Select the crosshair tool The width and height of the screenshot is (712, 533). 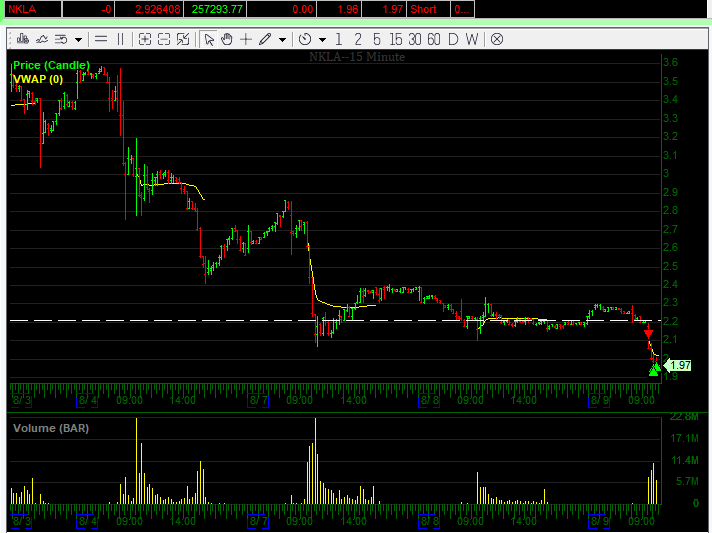coord(246,39)
